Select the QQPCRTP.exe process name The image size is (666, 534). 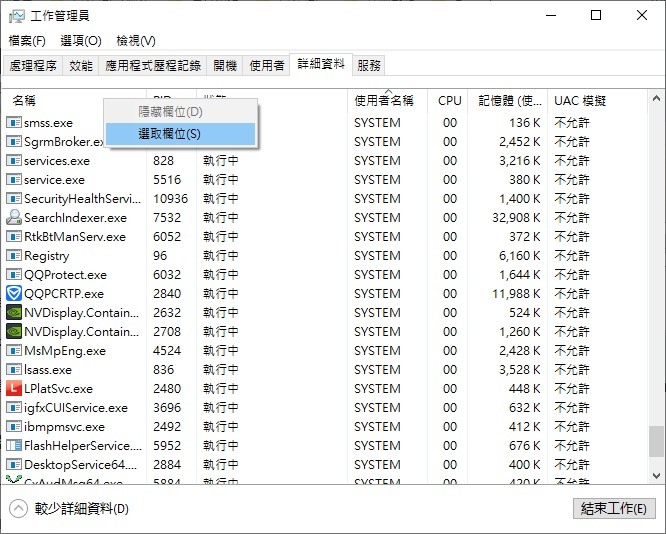[x=64, y=294]
